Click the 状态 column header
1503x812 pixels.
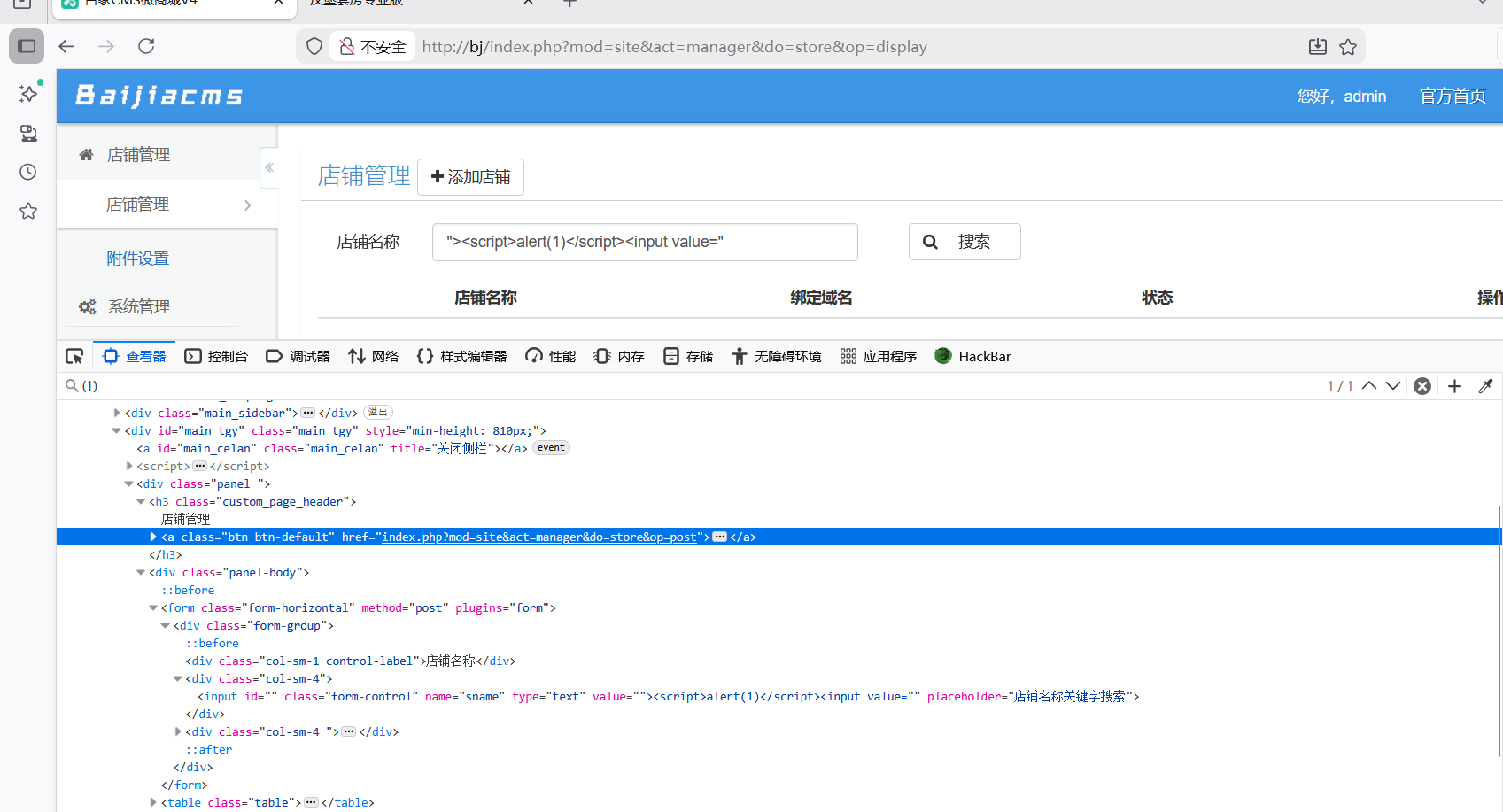tap(1157, 298)
